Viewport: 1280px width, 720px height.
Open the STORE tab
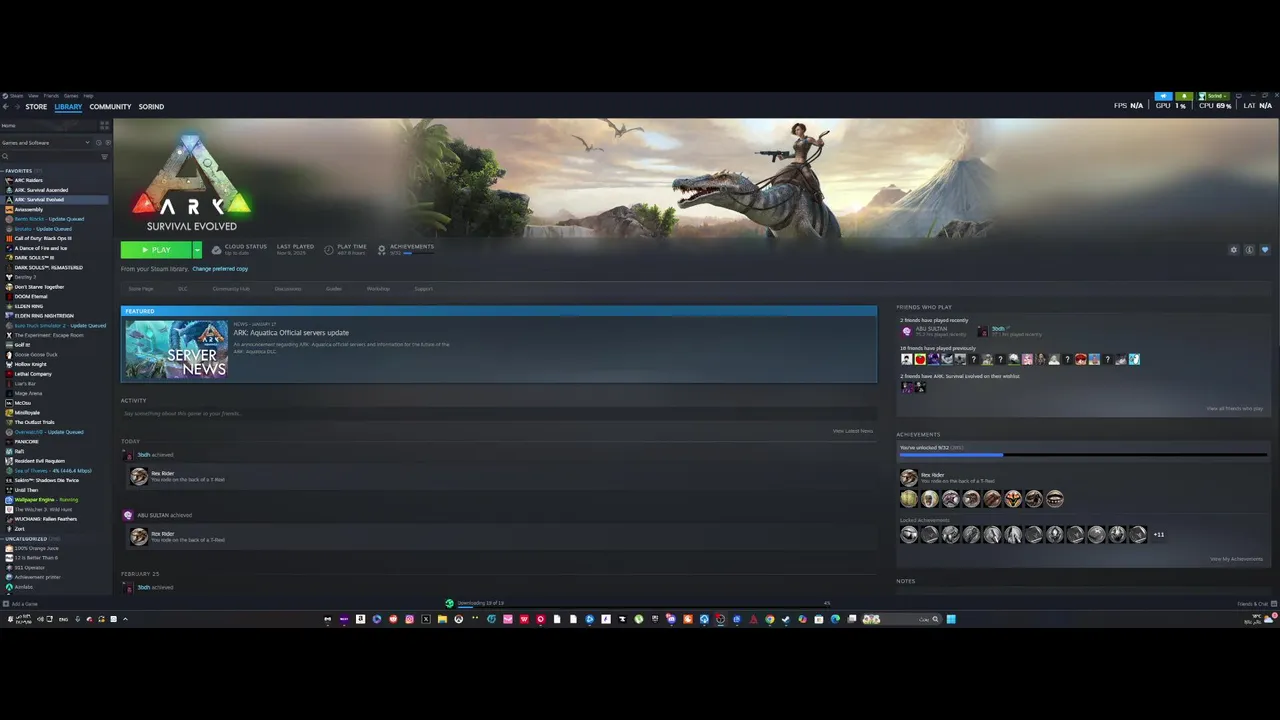[x=36, y=106]
